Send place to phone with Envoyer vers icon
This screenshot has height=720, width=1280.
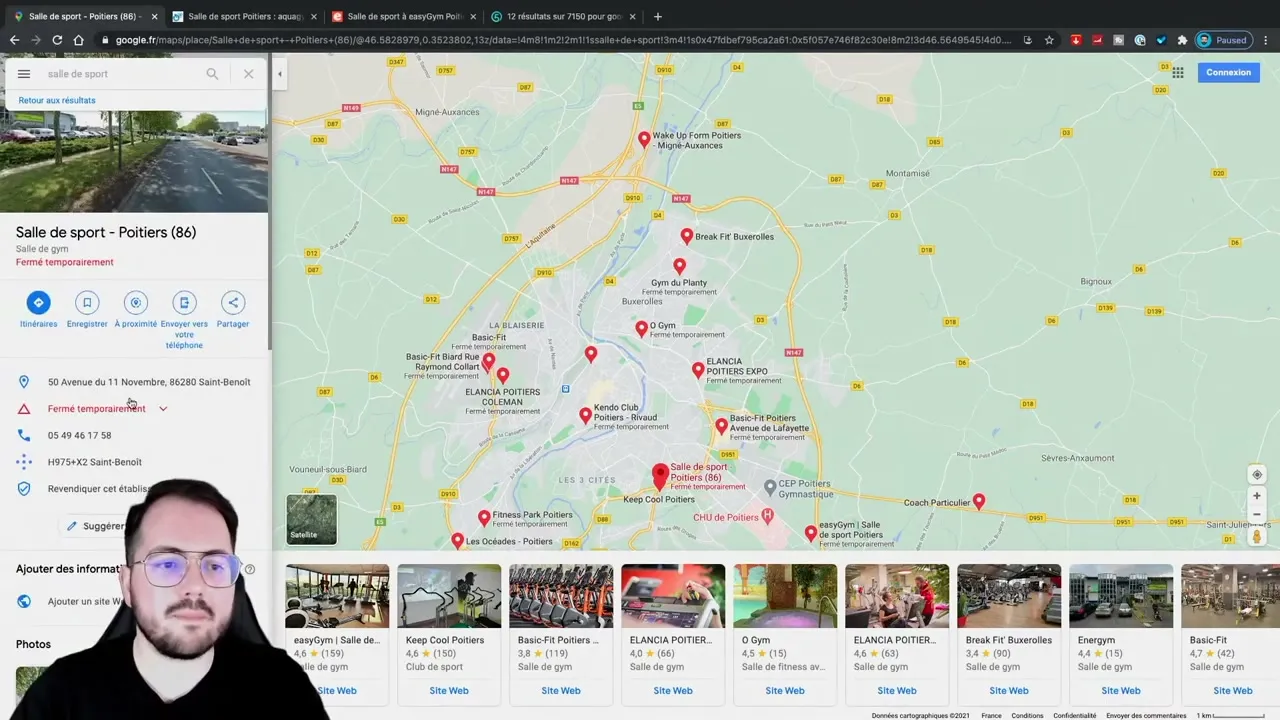tap(184, 302)
